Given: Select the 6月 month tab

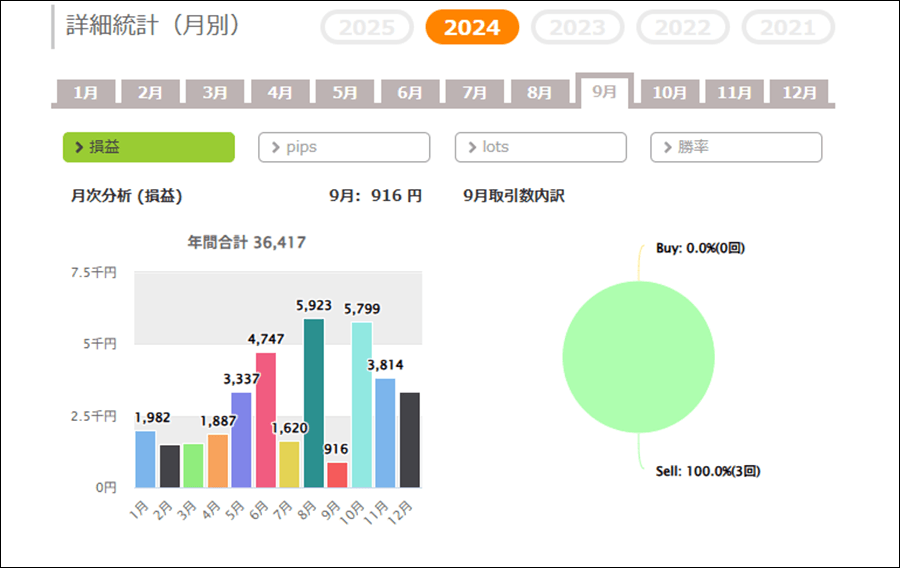Looking at the screenshot, I should point(410,93).
